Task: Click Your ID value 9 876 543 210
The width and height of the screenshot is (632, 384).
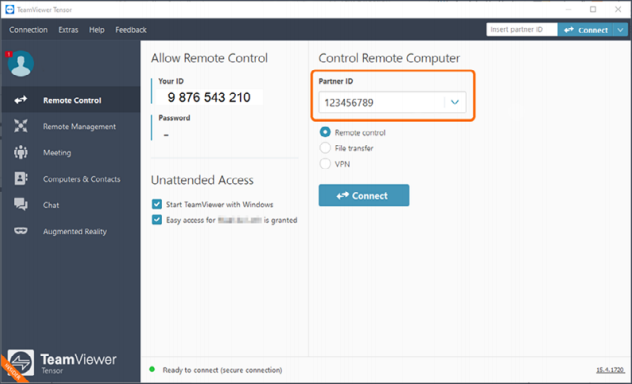Action: click(x=209, y=97)
